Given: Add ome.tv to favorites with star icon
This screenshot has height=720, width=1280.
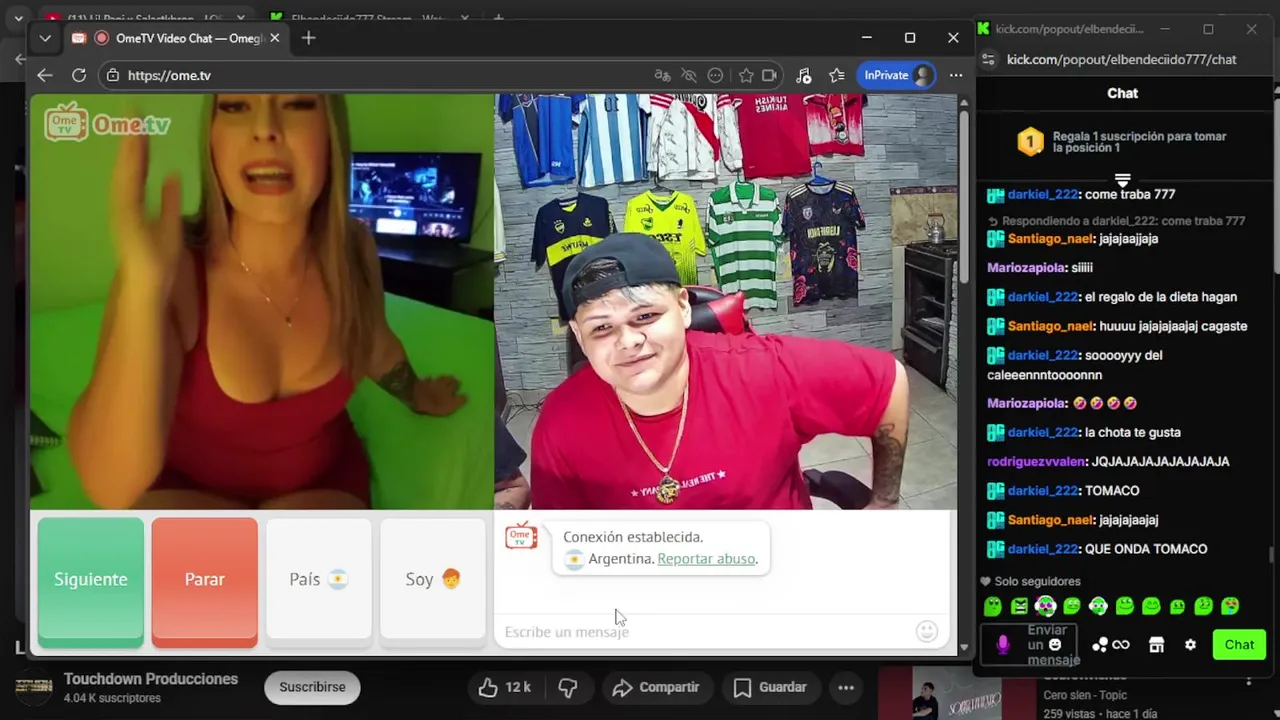Looking at the screenshot, I should [746, 75].
